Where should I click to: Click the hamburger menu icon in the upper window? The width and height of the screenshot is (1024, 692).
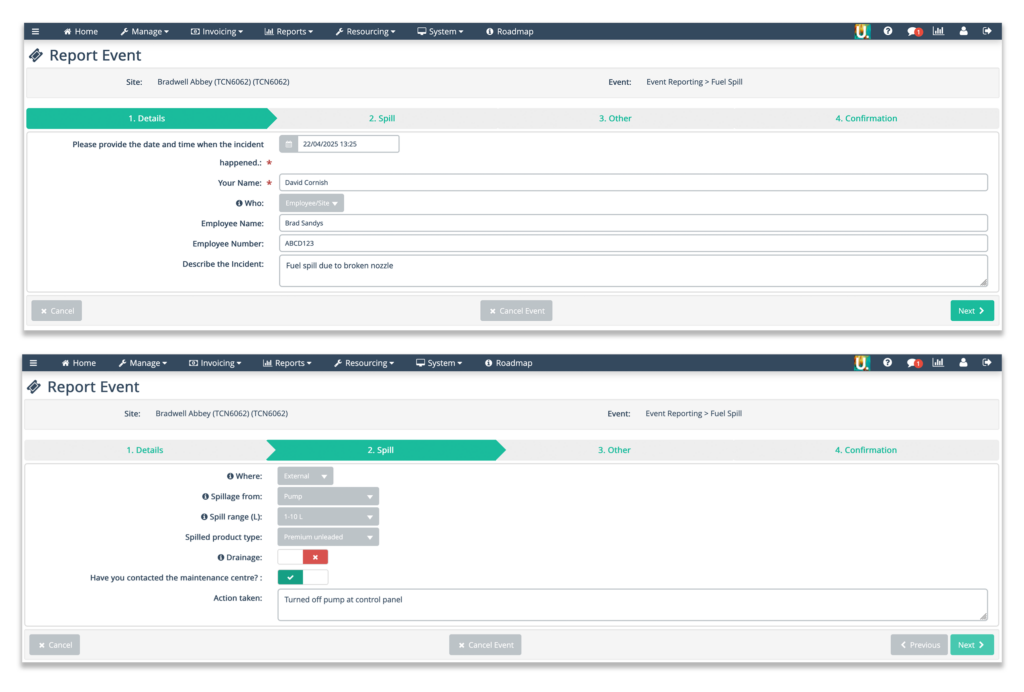34,31
